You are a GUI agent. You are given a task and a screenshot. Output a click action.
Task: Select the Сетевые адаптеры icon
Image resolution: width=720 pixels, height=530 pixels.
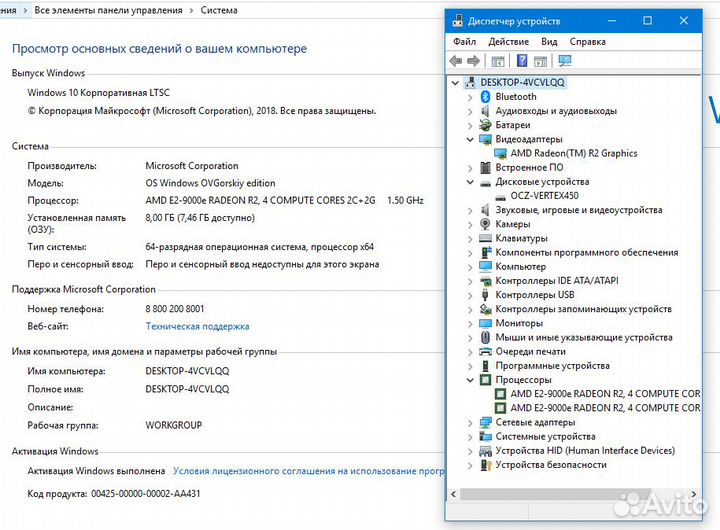[485, 423]
